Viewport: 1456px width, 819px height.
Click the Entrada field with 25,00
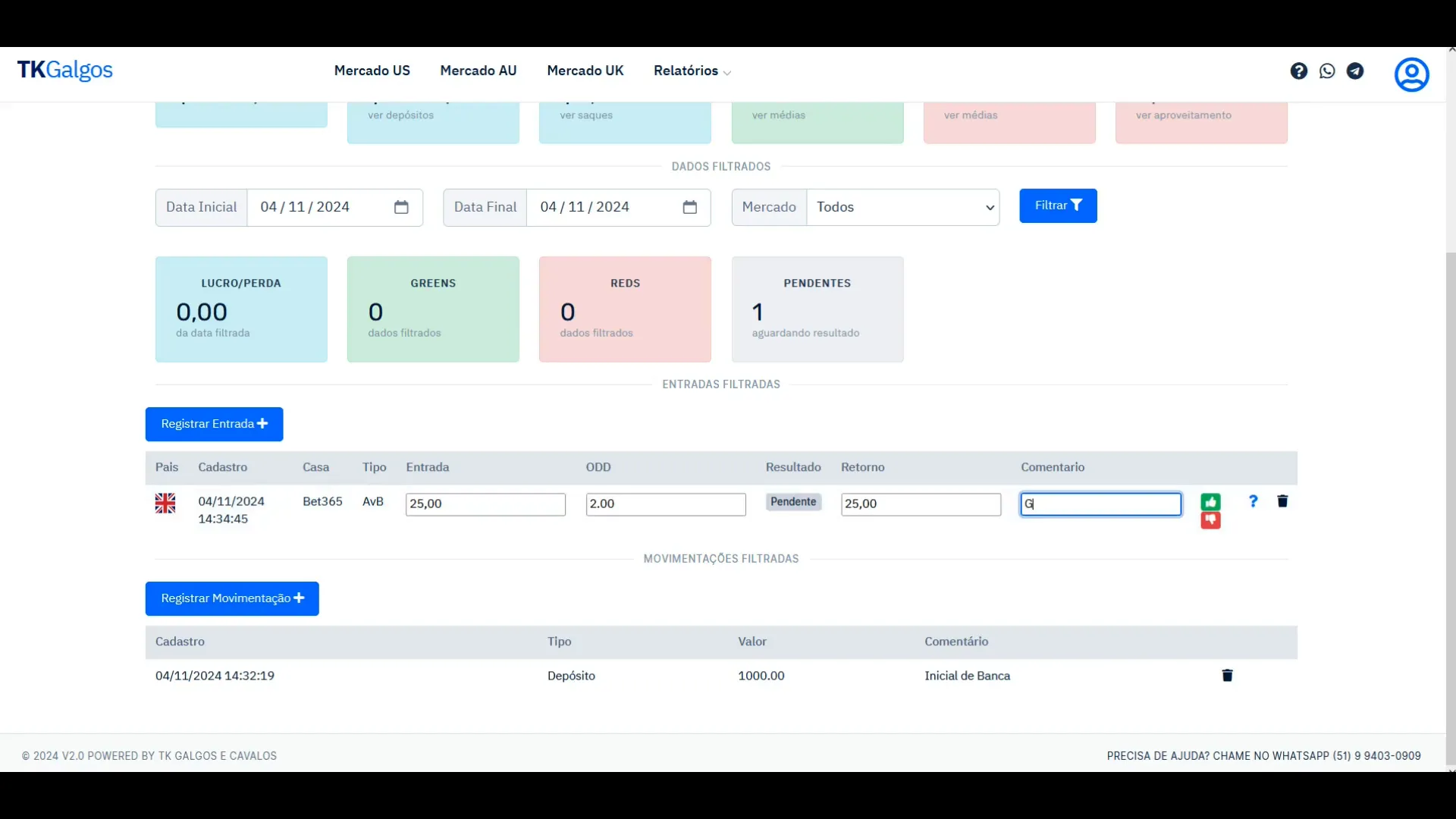point(485,504)
